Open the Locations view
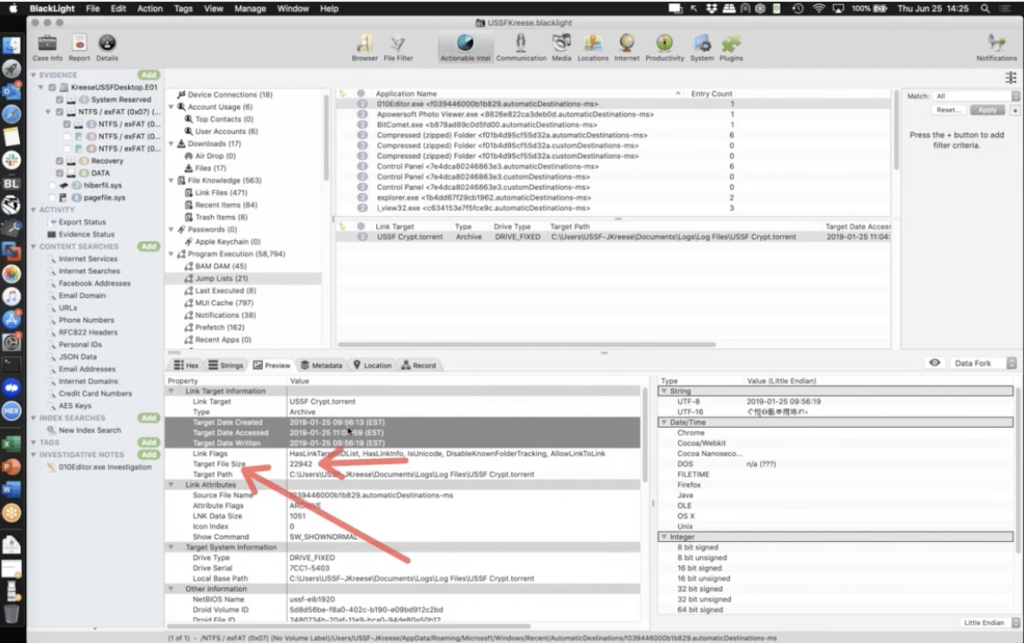 (592, 48)
